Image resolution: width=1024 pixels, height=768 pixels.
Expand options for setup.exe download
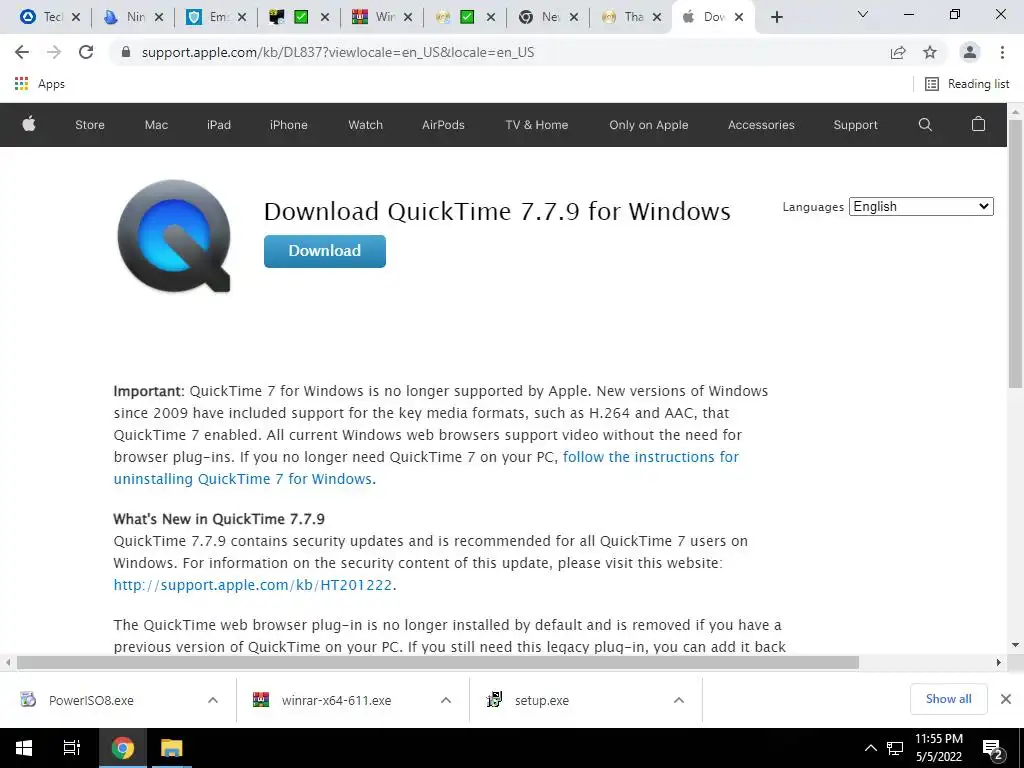(x=679, y=700)
